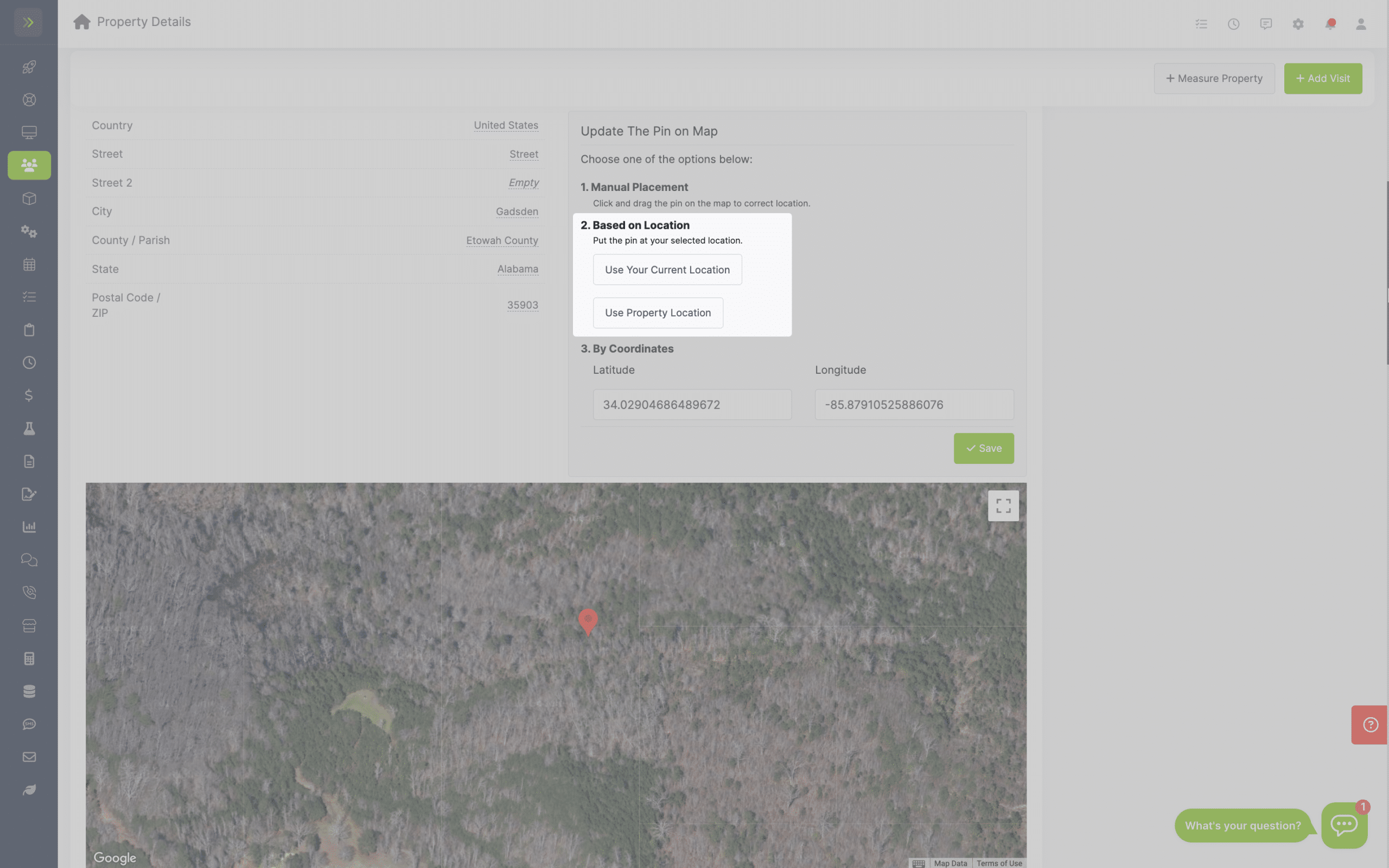Open the chat bubbles icon in the sidebar
Image resolution: width=1389 pixels, height=868 pixels.
click(x=29, y=560)
